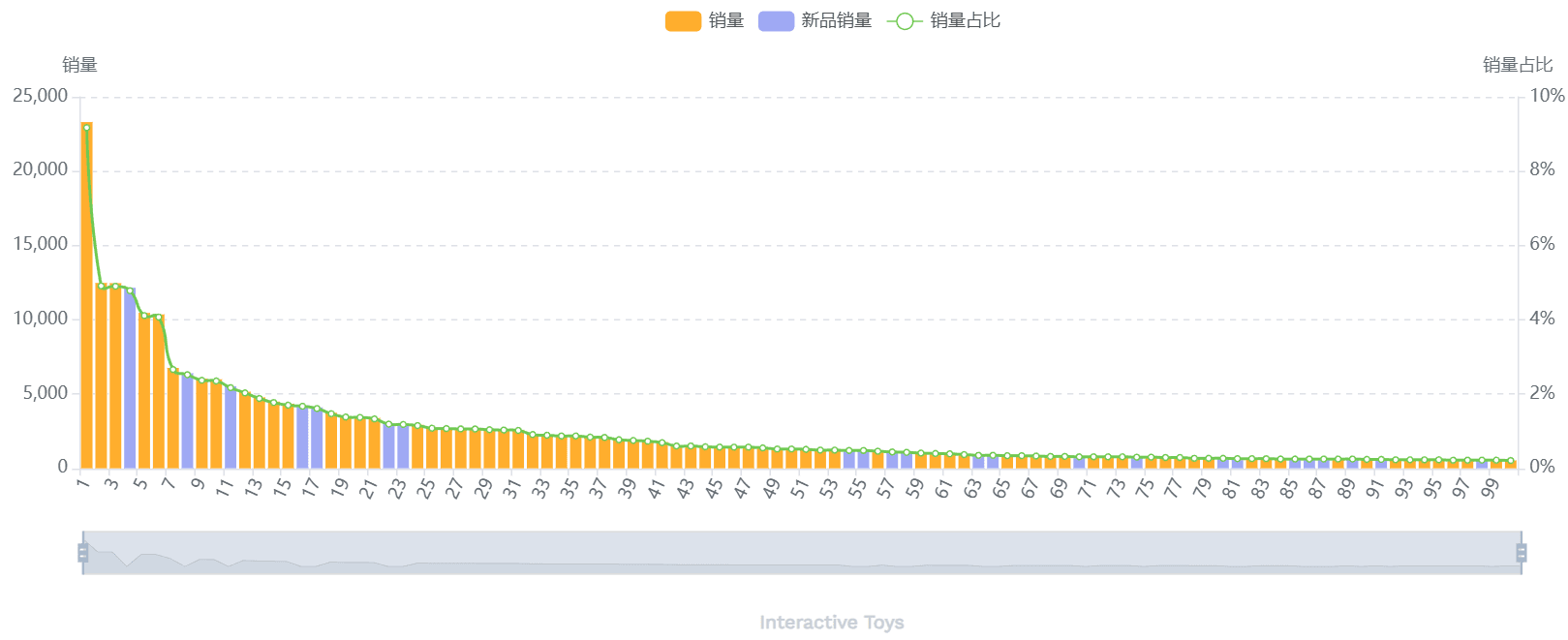Click x-axis label 1
This screenshot has height=640, width=1568.
84,483
